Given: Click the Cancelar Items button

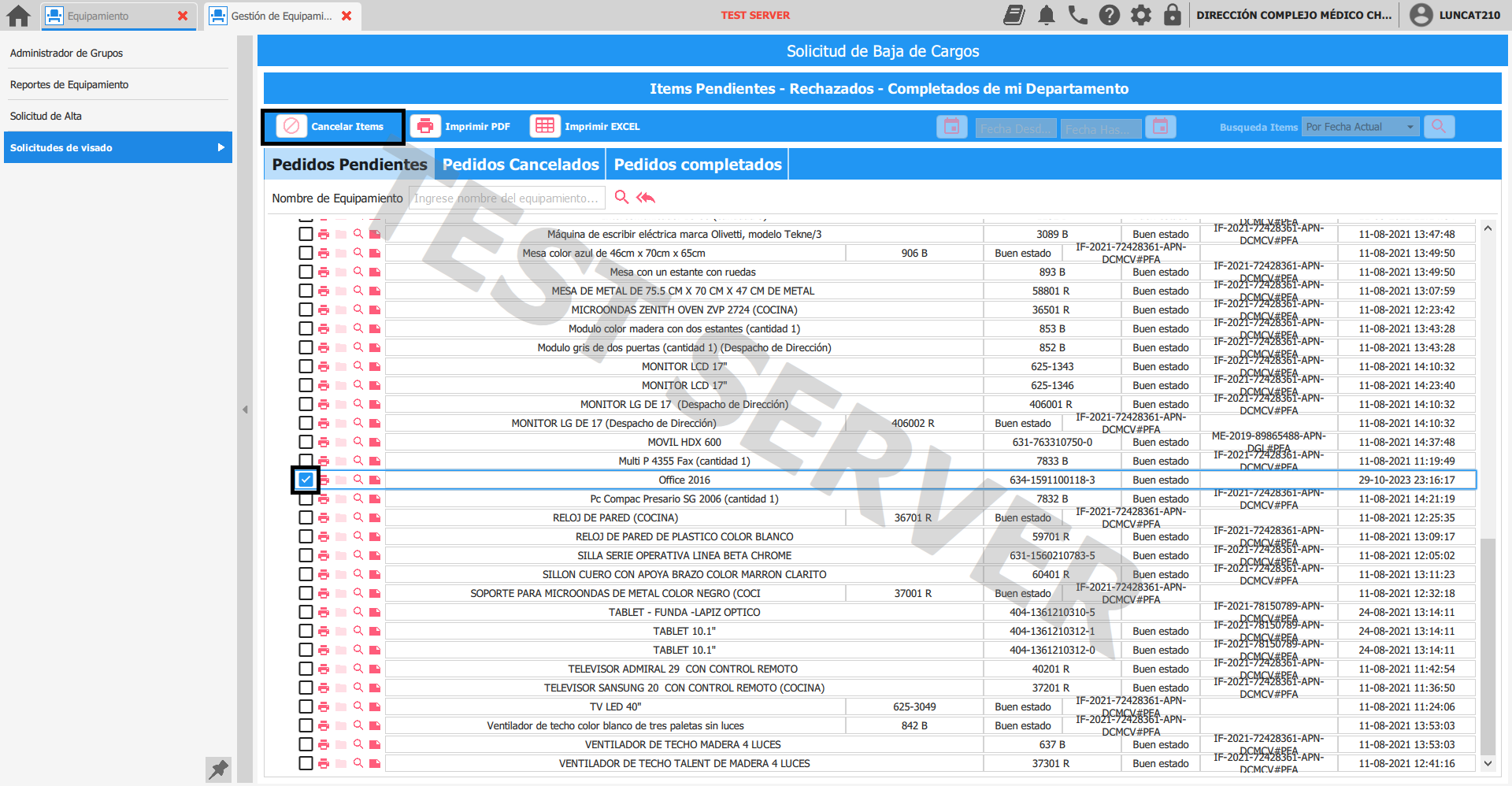Looking at the screenshot, I should [x=333, y=127].
